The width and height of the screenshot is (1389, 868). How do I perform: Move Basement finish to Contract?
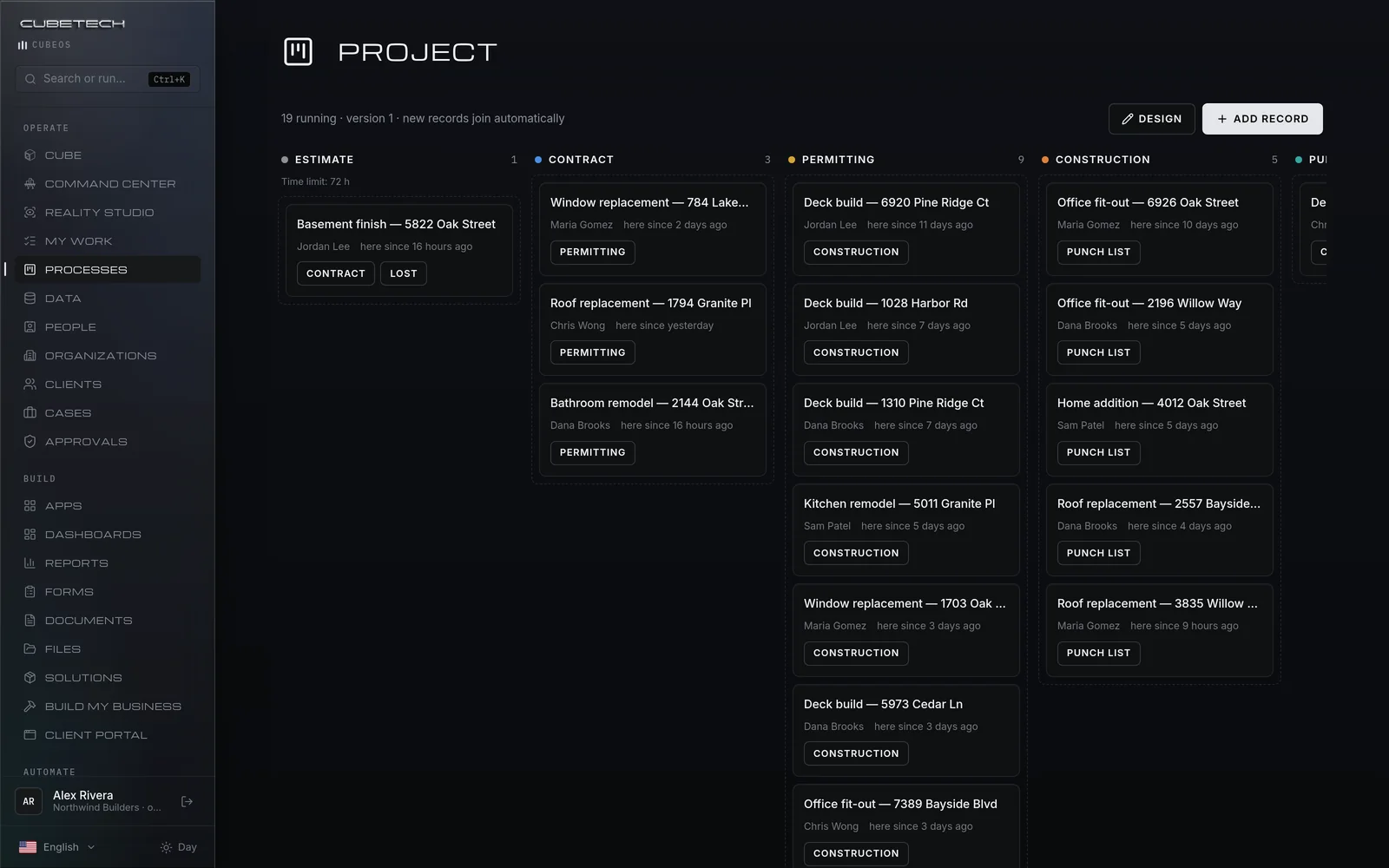point(335,273)
